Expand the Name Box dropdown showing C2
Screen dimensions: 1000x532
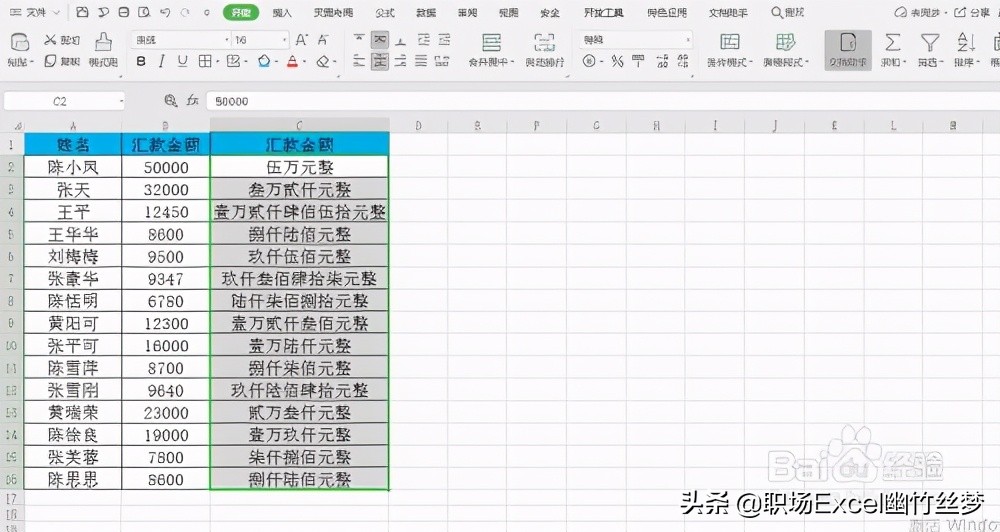tap(121, 101)
